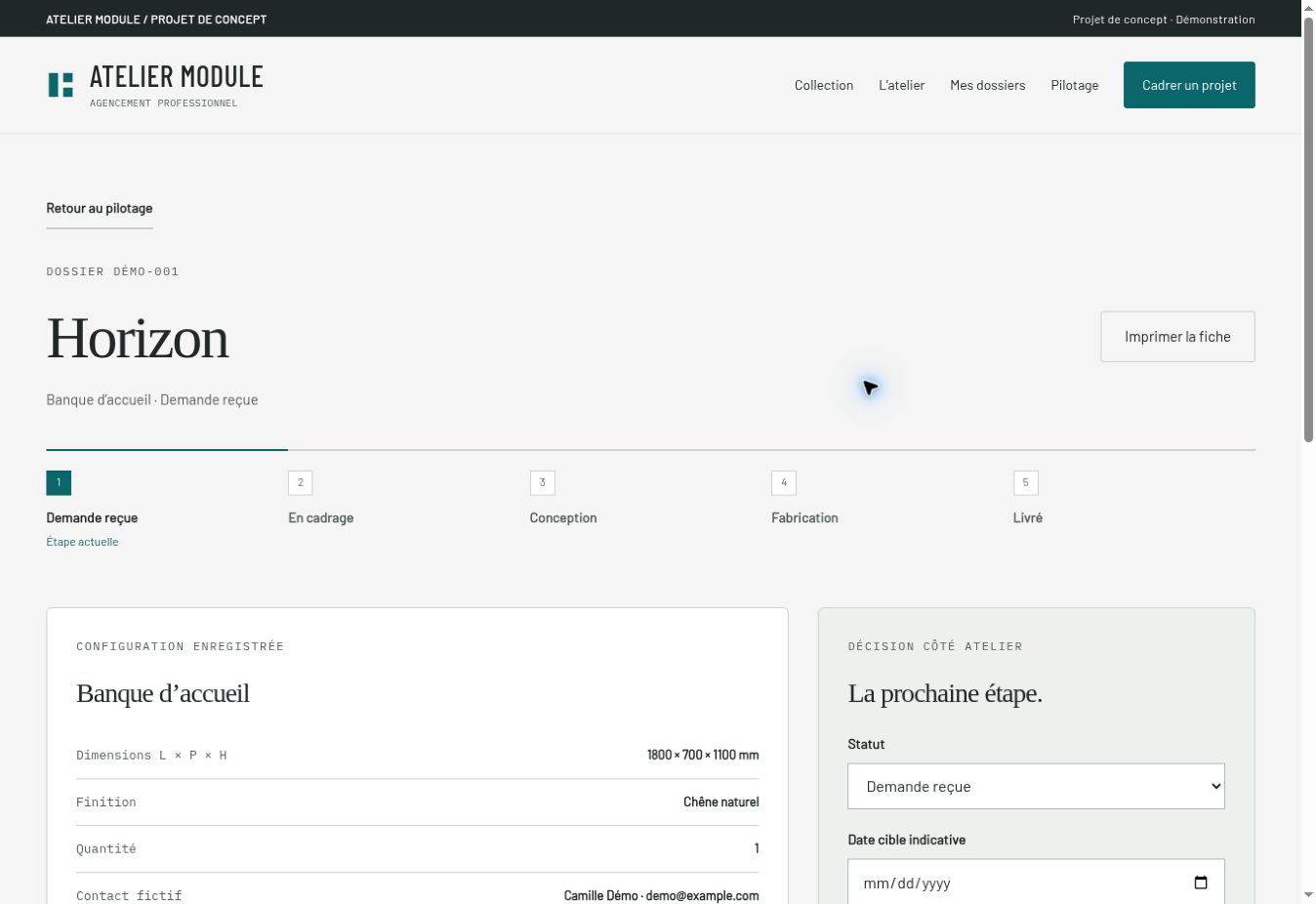Expand the Statut dropdown

point(1036,786)
